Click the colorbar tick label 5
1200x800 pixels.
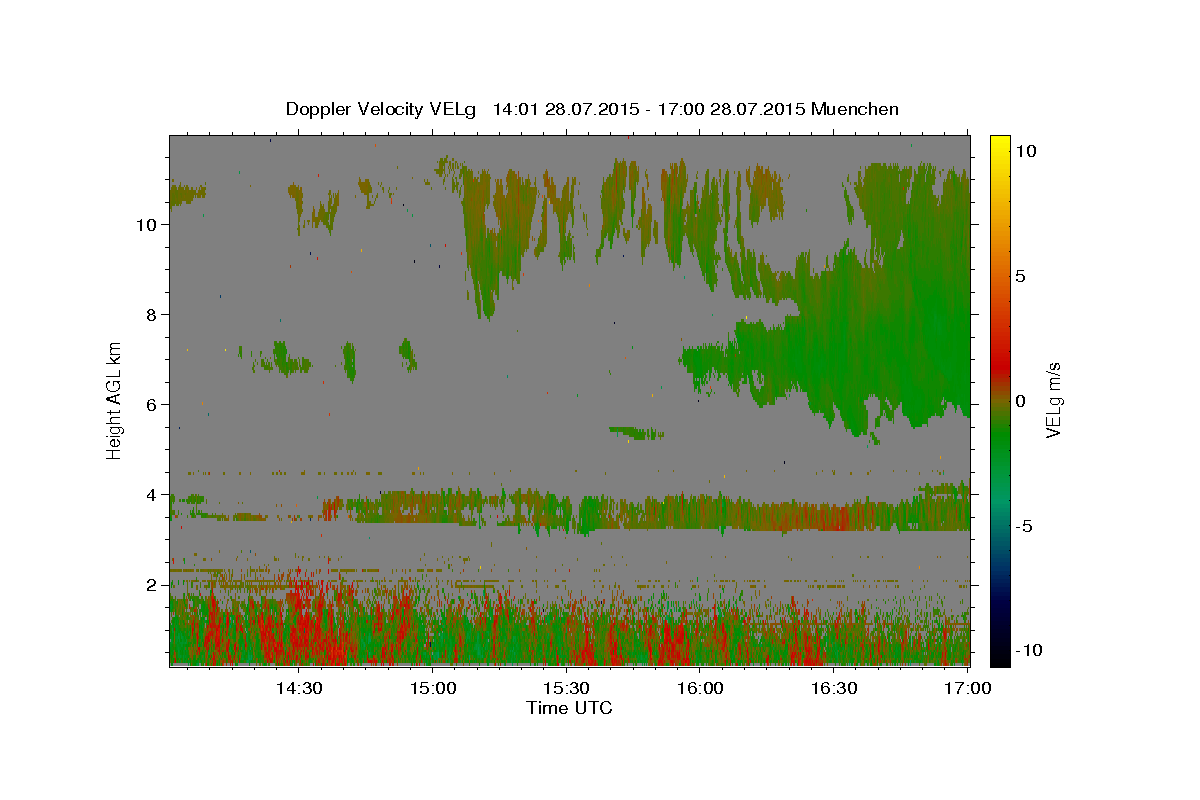[1020, 276]
